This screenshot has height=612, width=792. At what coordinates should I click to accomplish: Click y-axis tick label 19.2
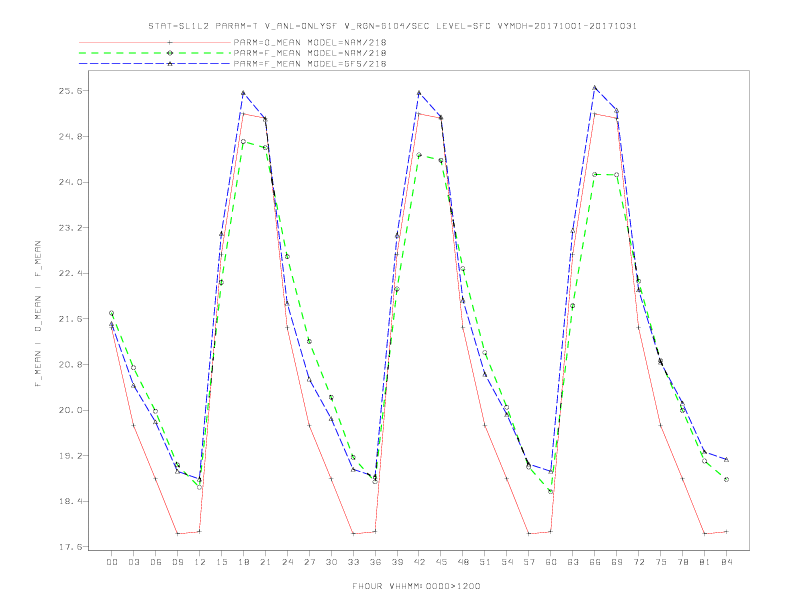tap(69, 455)
